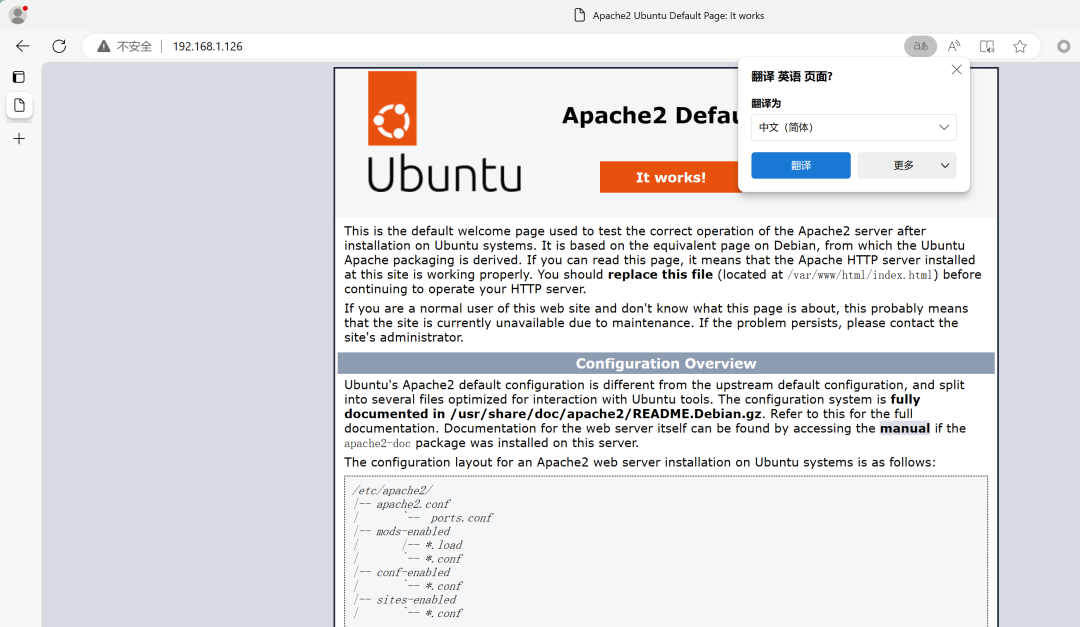Screen dimensions: 1080x627
Task: Close the translate popup
Action: point(956,70)
